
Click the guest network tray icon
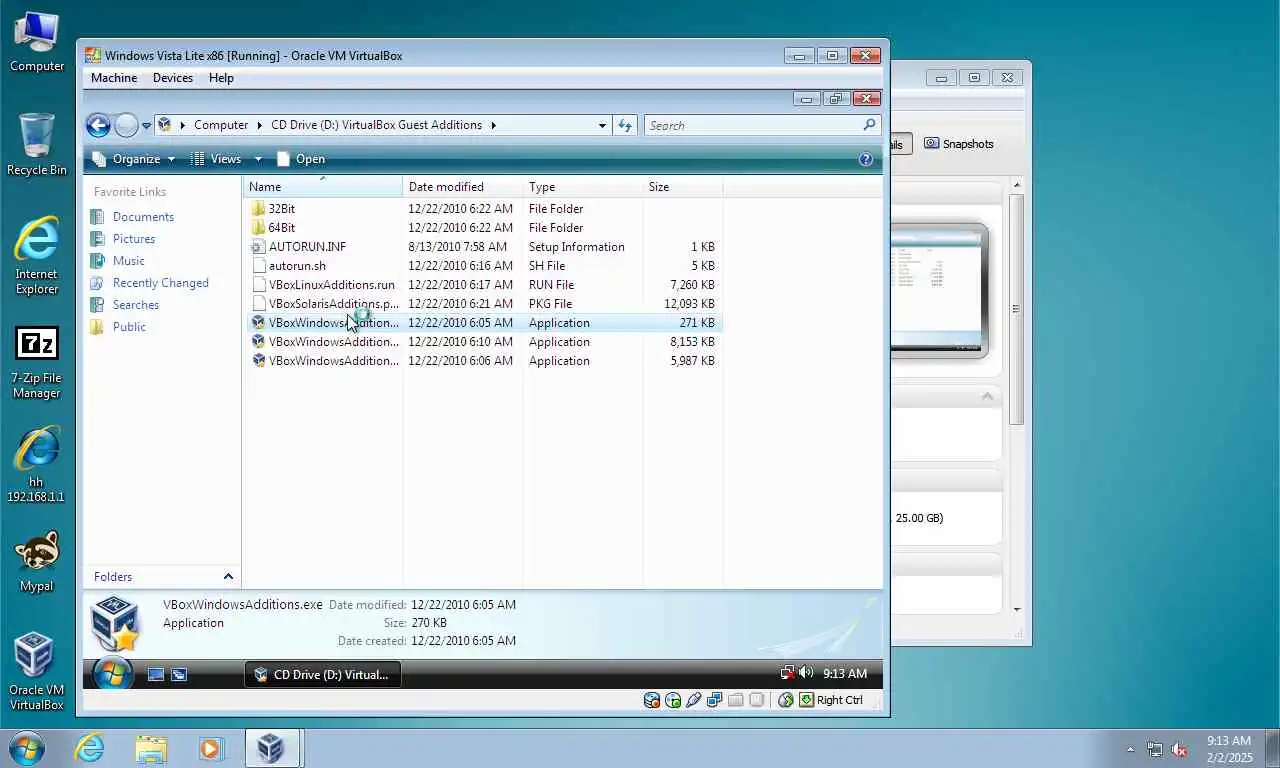coord(787,673)
